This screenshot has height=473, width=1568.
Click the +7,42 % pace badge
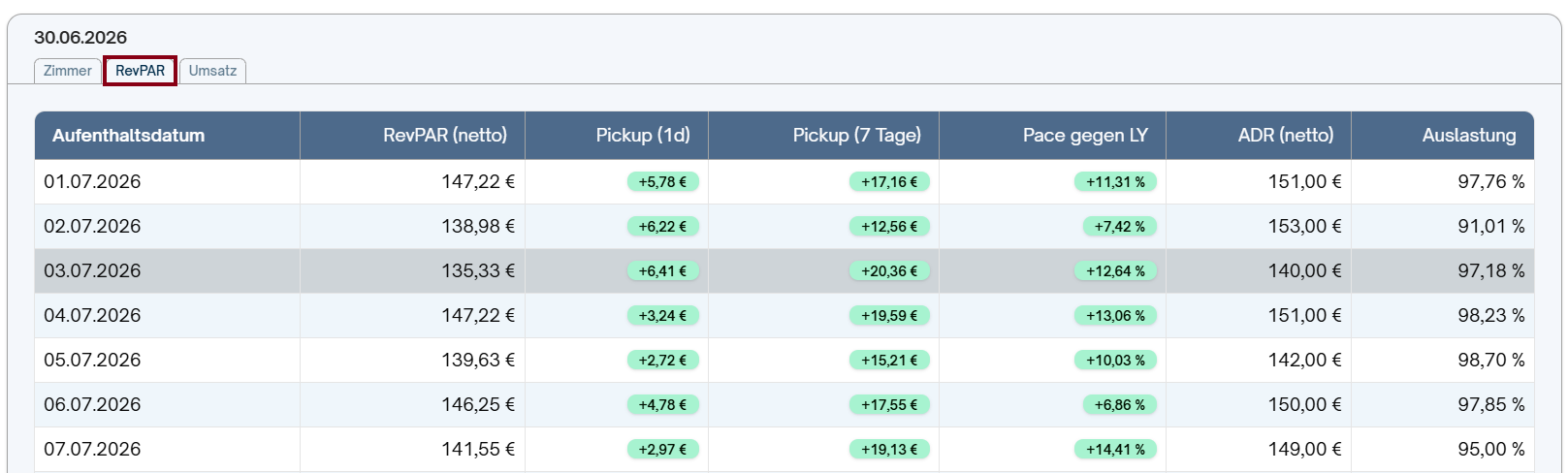pos(1119,226)
